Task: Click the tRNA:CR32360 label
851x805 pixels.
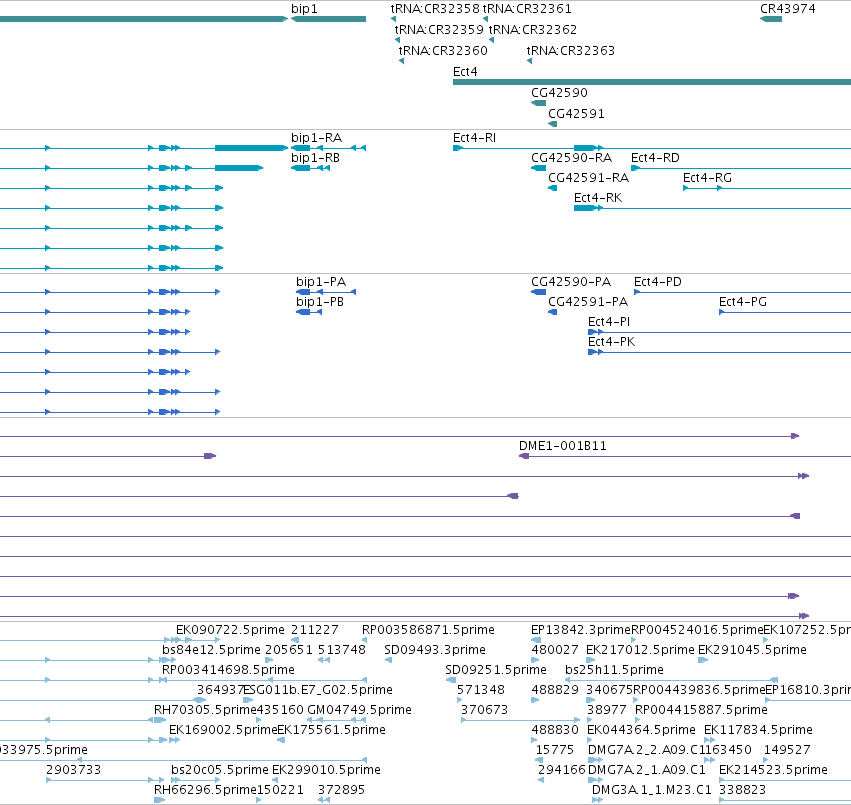Action: [443, 51]
